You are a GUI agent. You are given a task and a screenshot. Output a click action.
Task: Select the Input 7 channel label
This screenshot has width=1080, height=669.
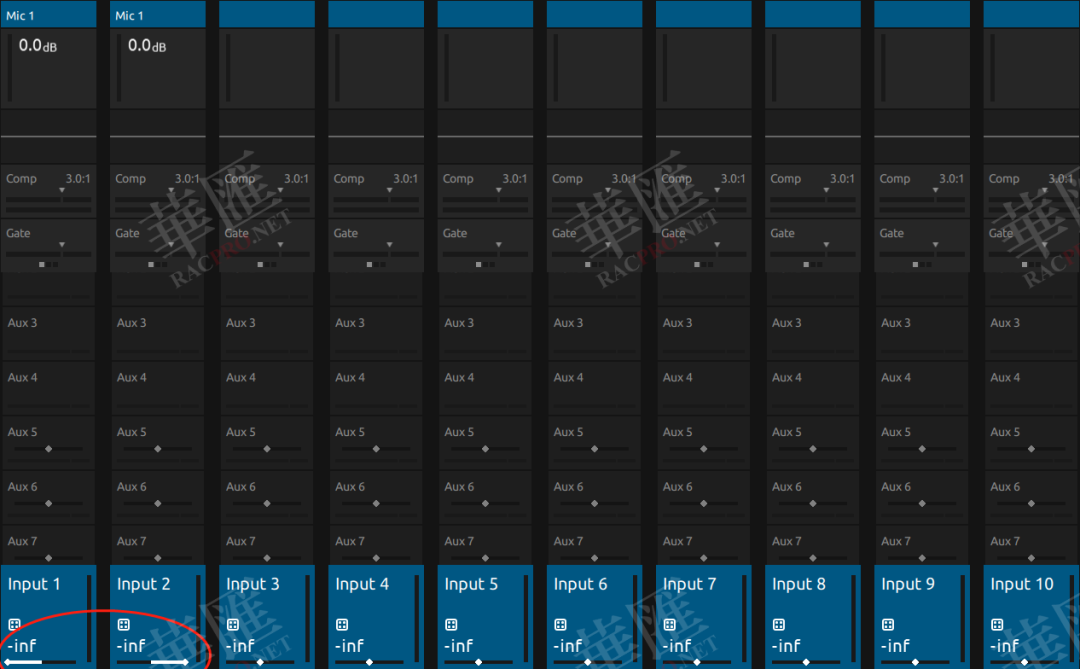tap(689, 584)
